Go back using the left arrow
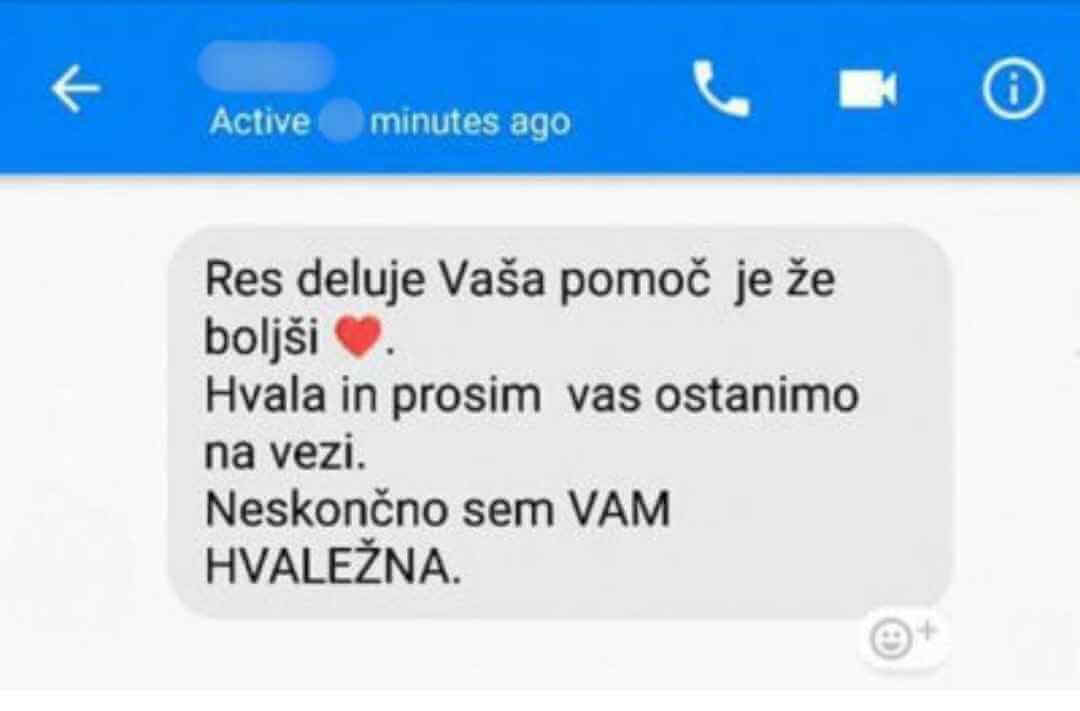This screenshot has height=711, width=1080. 76,88
